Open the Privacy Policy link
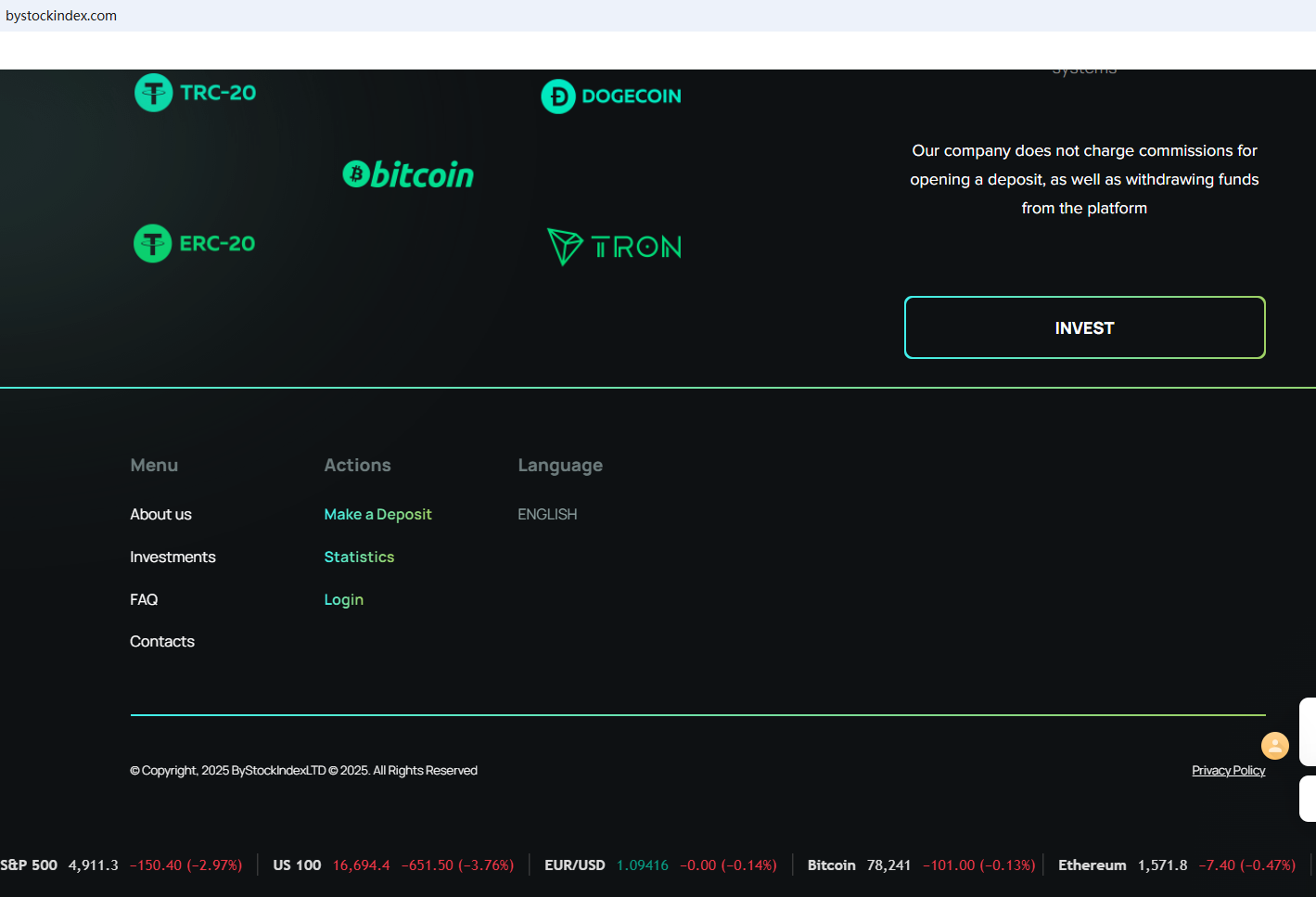 [1229, 771]
